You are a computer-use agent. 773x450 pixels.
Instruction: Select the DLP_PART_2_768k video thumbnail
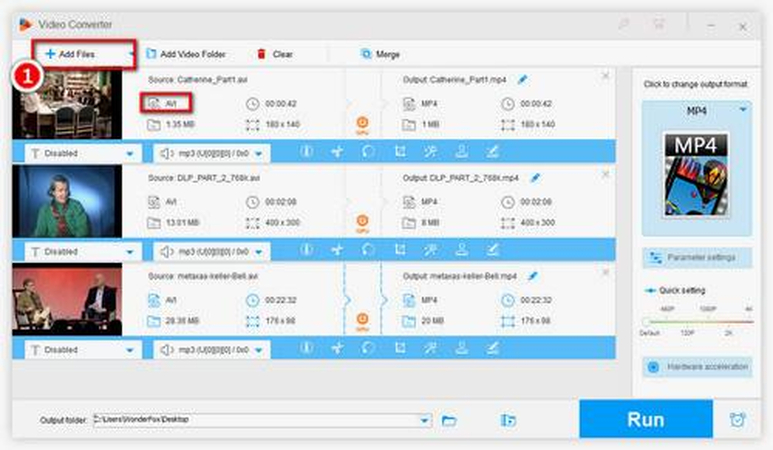point(67,201)
